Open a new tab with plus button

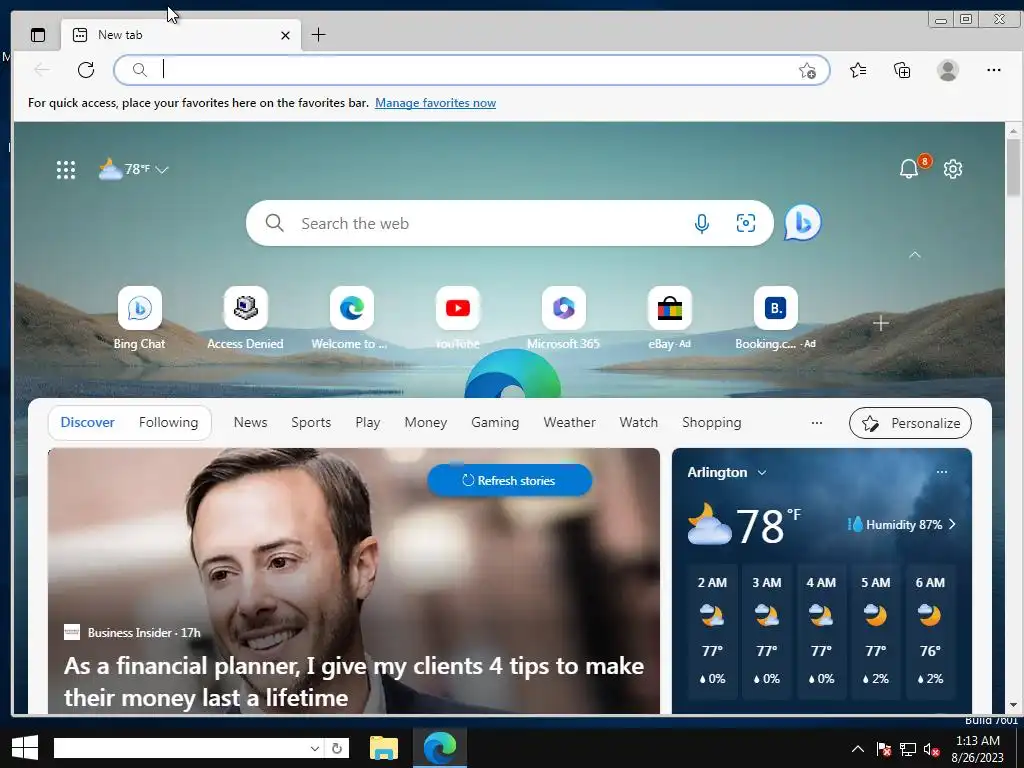(319, 35)
